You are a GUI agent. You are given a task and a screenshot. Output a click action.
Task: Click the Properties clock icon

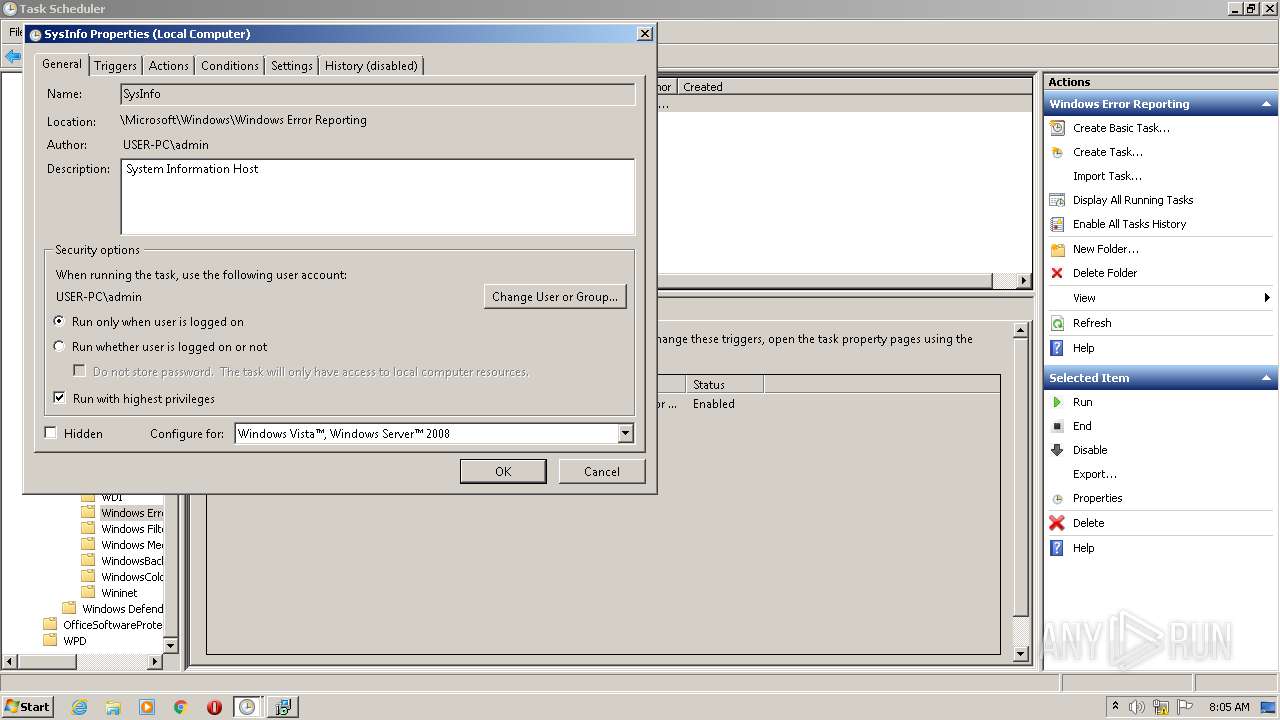click(1057, 498)
